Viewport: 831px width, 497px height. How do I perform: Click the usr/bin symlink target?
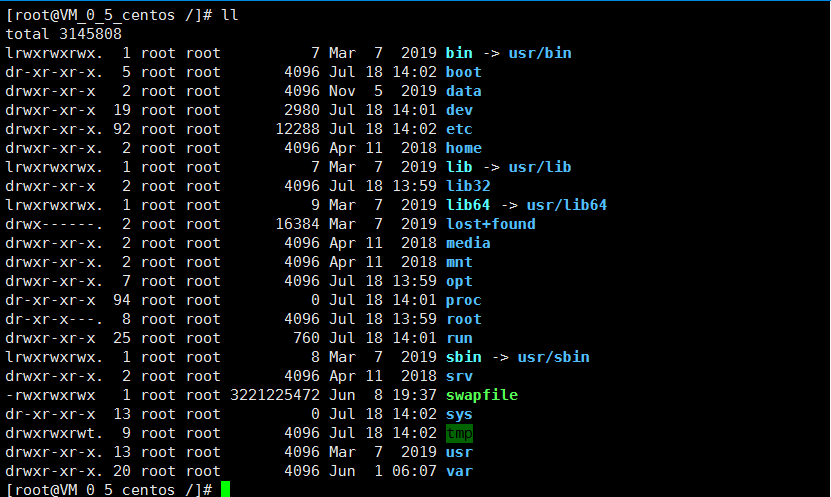pos(540,53)
